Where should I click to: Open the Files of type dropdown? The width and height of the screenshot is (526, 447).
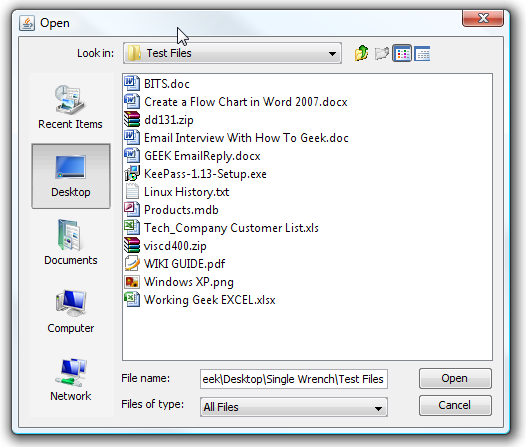click(x=294, y=407)
